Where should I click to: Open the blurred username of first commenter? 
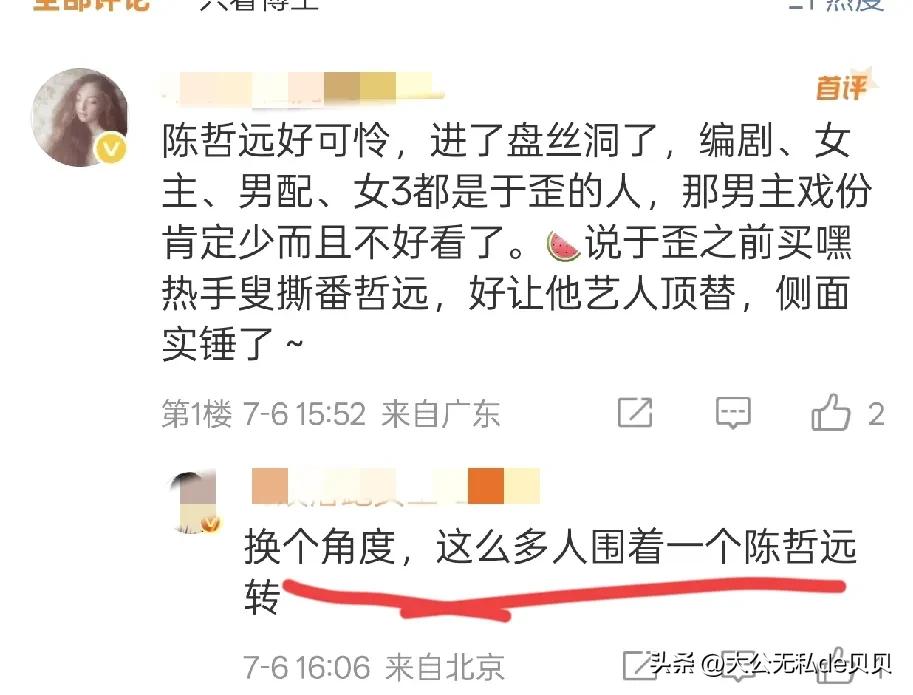pyautogui.click(x=303, y=88)
